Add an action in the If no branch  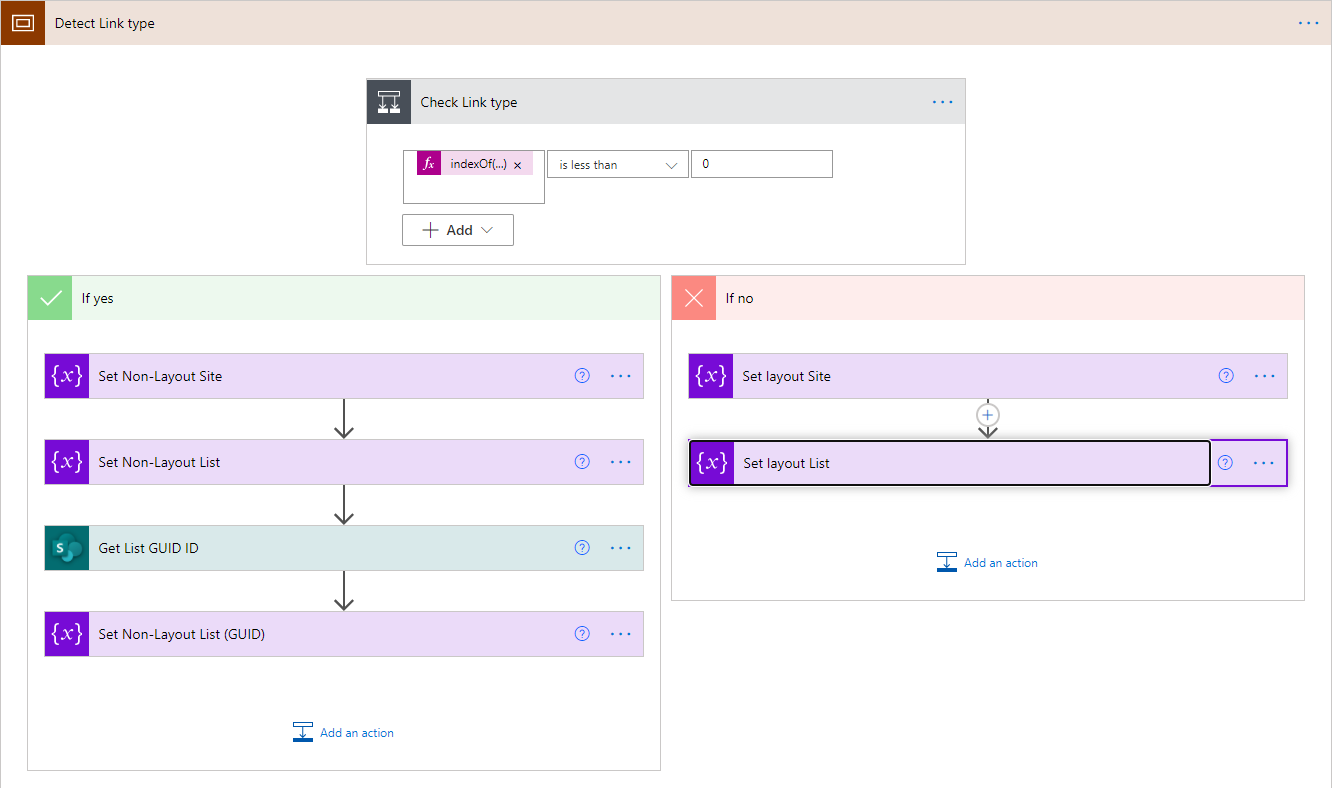[x=988, y=563]
